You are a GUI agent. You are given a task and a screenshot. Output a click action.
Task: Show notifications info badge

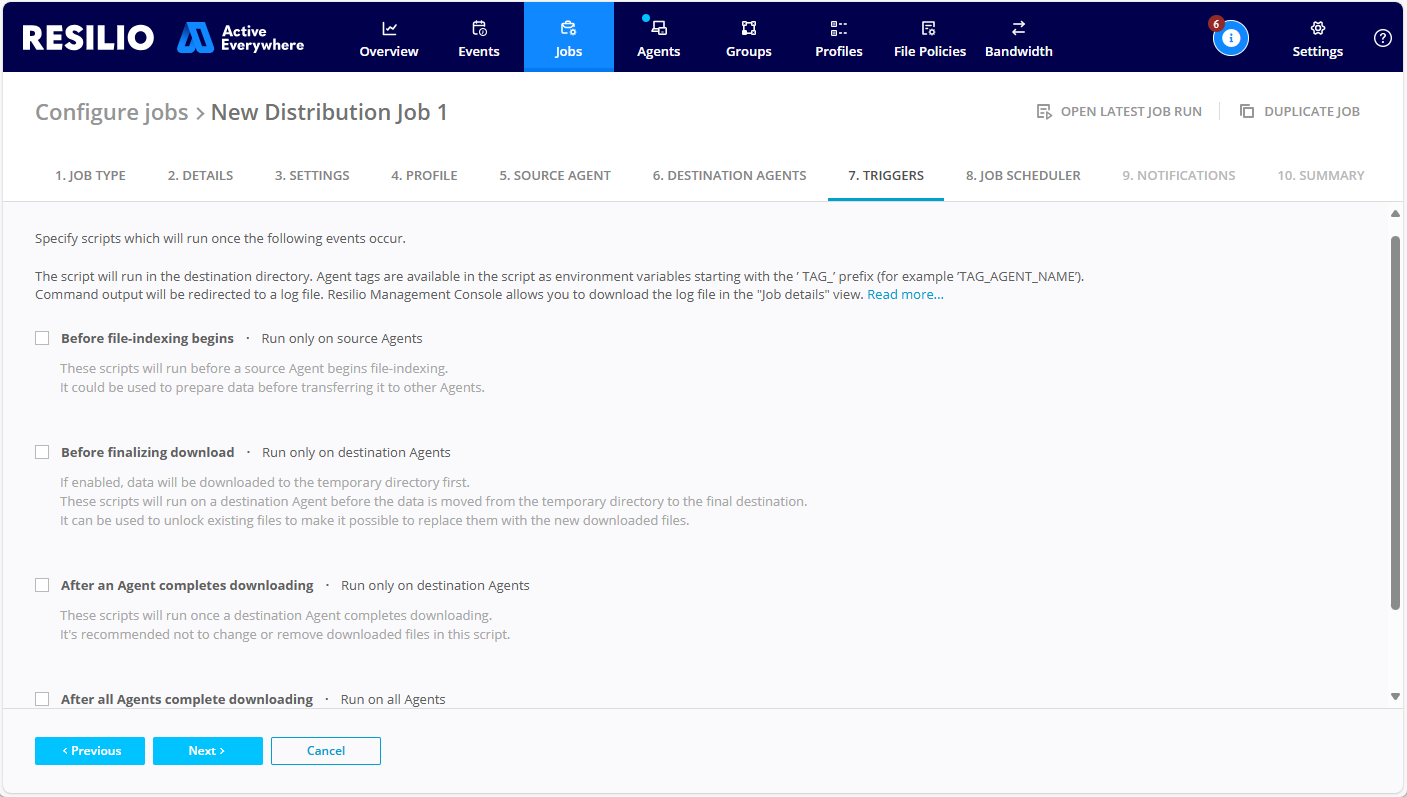pos(1231,38)
